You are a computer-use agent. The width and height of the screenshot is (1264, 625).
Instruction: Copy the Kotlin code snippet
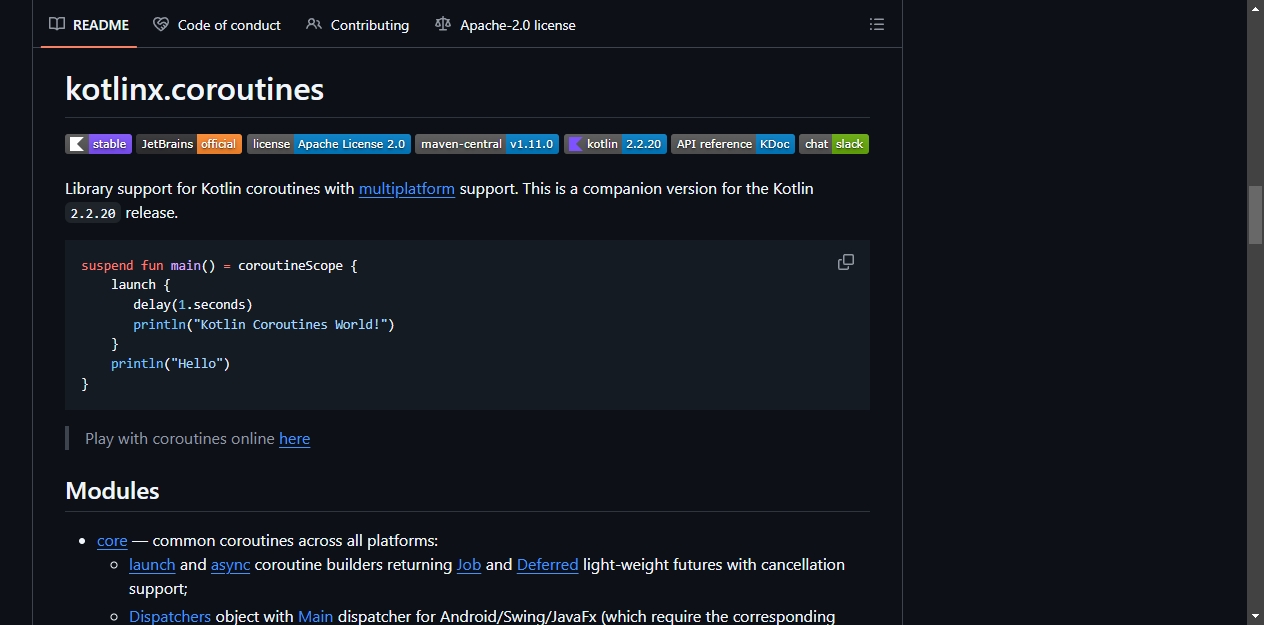[846, 262]
